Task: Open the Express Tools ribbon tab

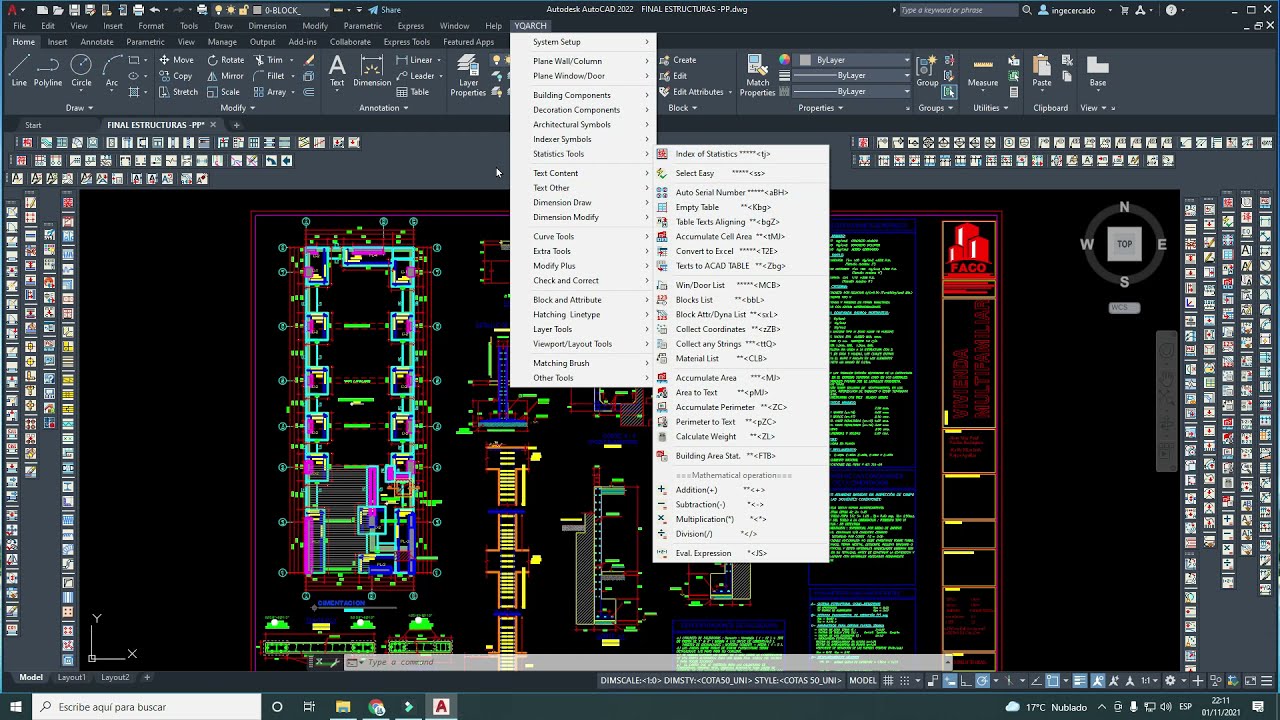Action: coord(406,42)
